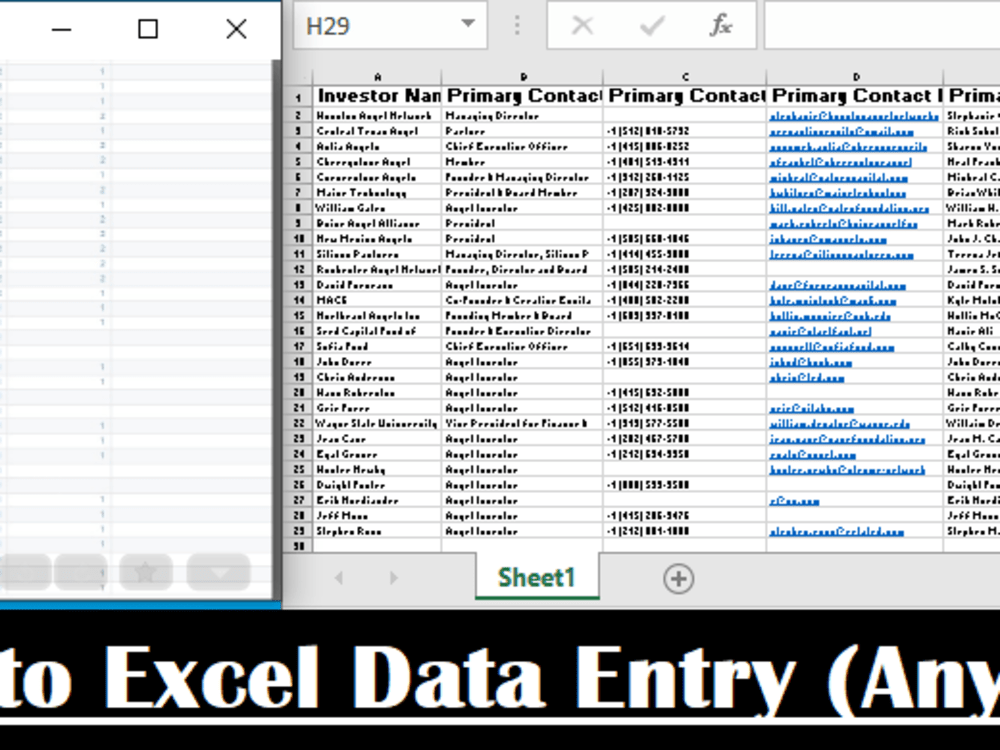Viewport: 1000px width, 750px height.
Task: Cancel entry with the X icon
Action: 582,24
